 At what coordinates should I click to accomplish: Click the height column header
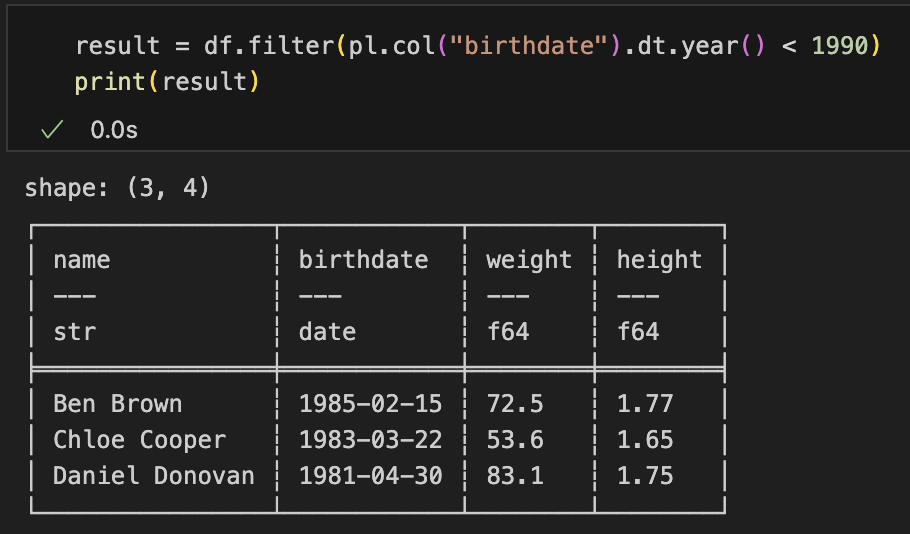[659, 260]
